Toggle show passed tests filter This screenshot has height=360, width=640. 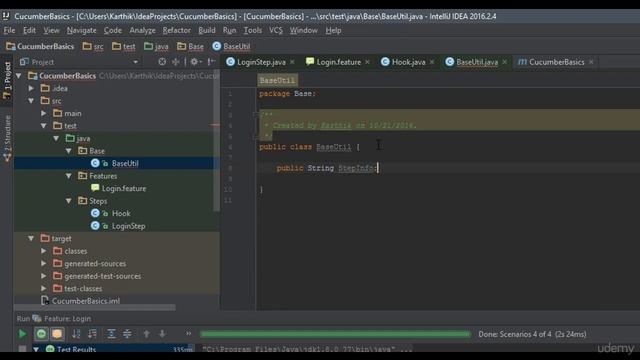pyautogui.click(x=41, y=334)
